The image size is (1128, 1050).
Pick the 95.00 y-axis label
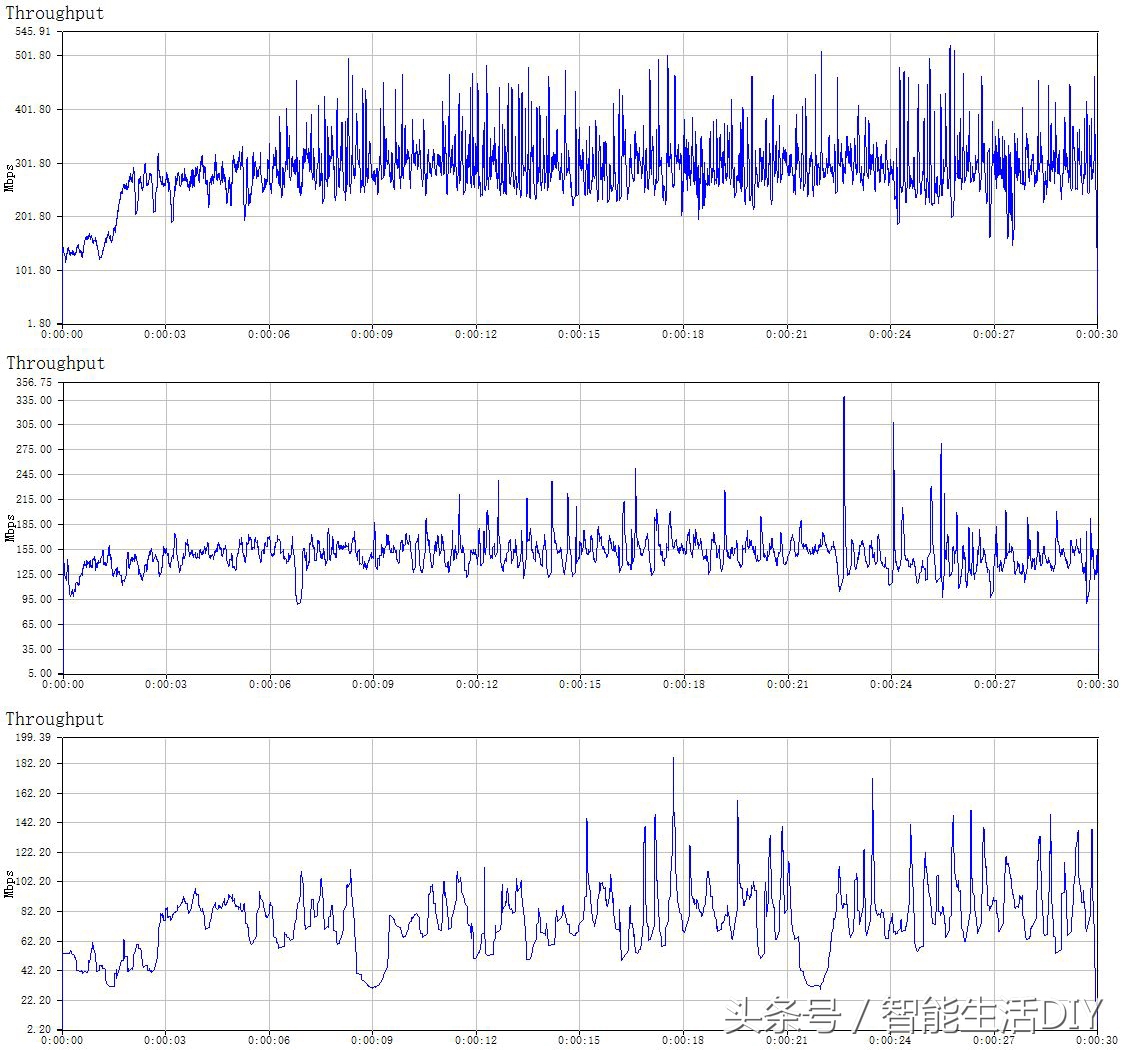pyautogui.click(x=37, y=599)
